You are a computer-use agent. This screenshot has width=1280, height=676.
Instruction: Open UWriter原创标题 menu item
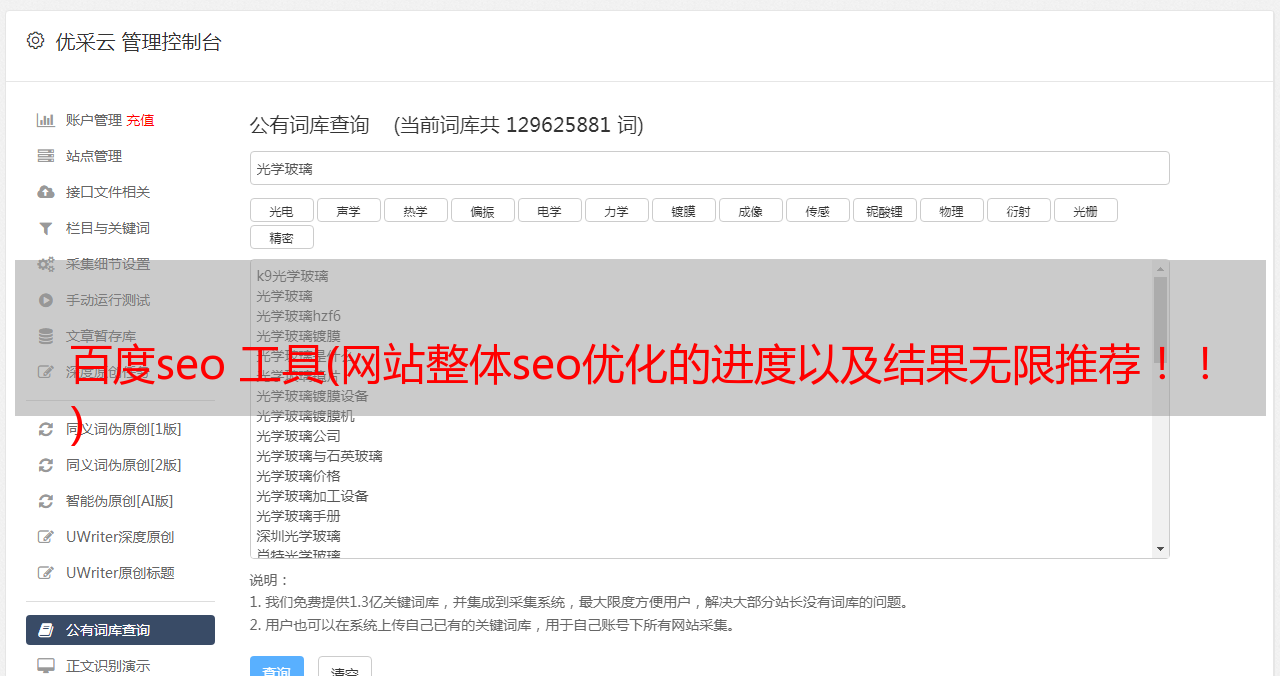120,573
